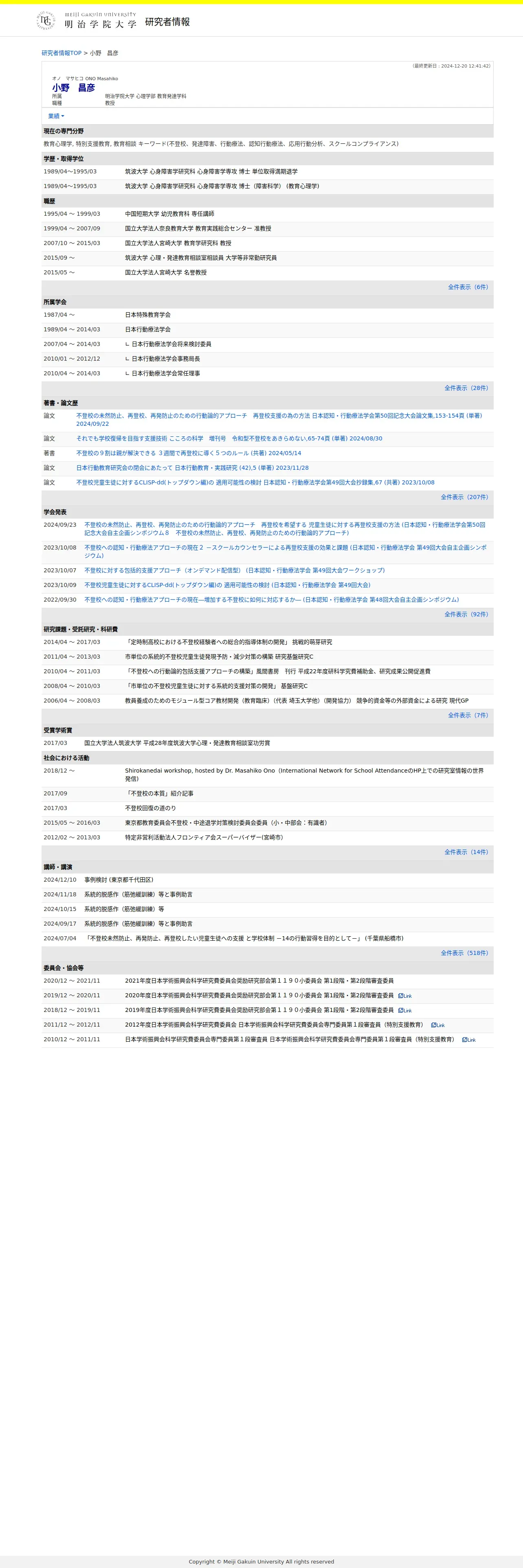
Task: Select the 不登校回復の道のり activity row
Action: (267, 808)
